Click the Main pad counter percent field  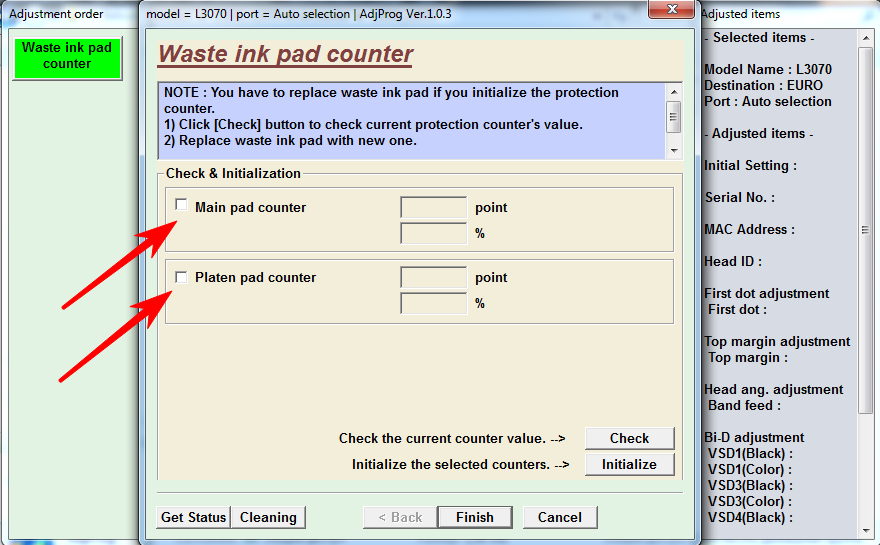pyautogui.click(x=433, y=233)
